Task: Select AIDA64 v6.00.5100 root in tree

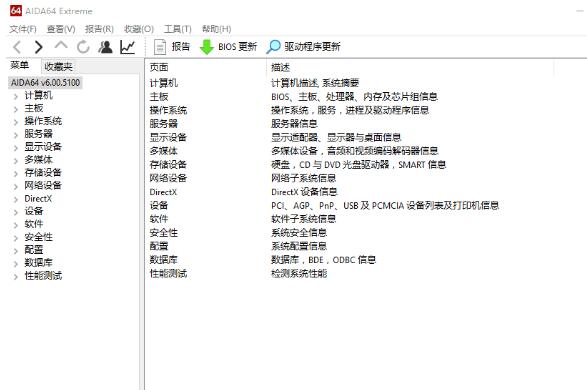Action: tap(45, 82)
